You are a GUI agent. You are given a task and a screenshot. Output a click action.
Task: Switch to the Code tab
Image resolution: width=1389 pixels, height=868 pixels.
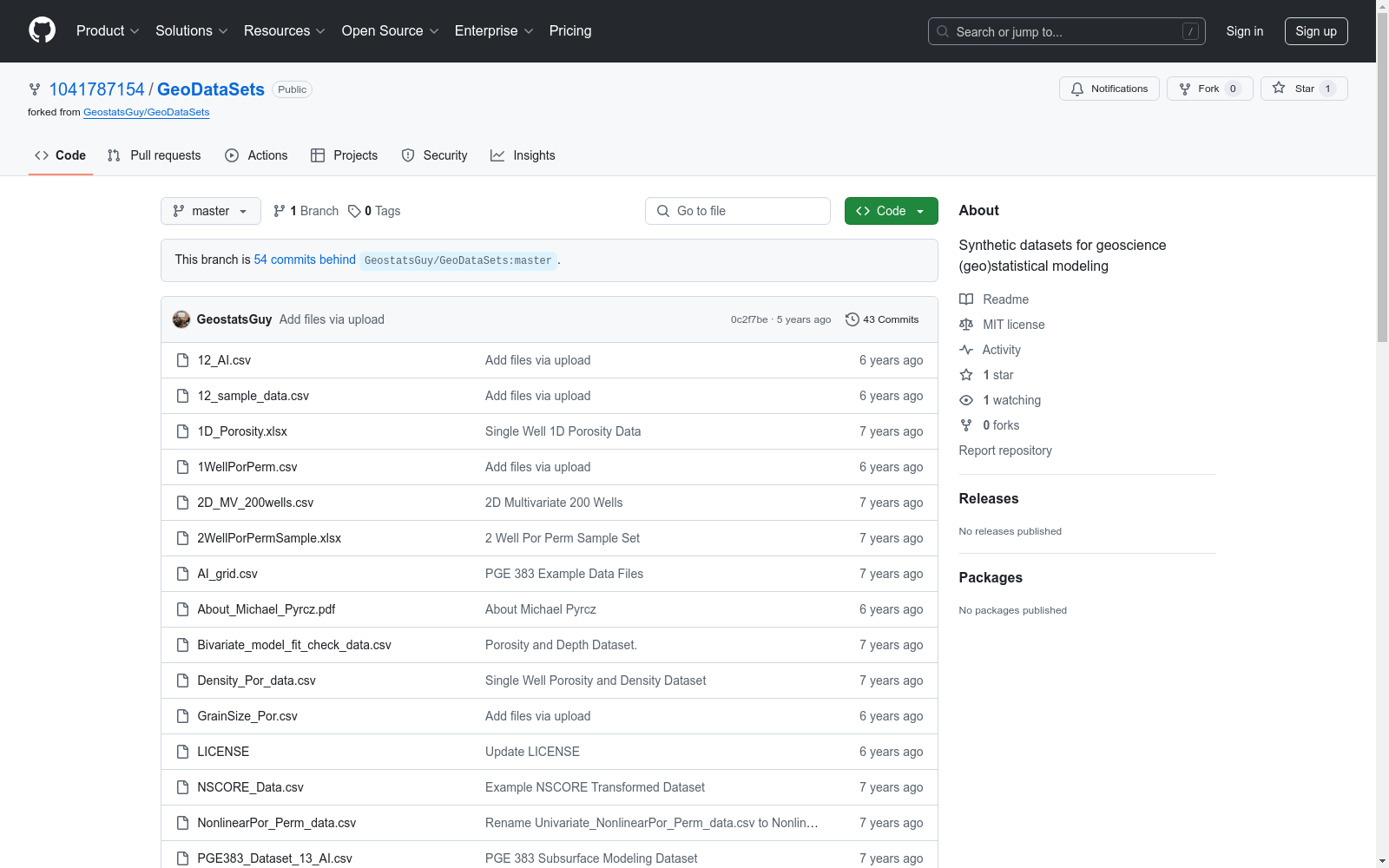(61, 155)
